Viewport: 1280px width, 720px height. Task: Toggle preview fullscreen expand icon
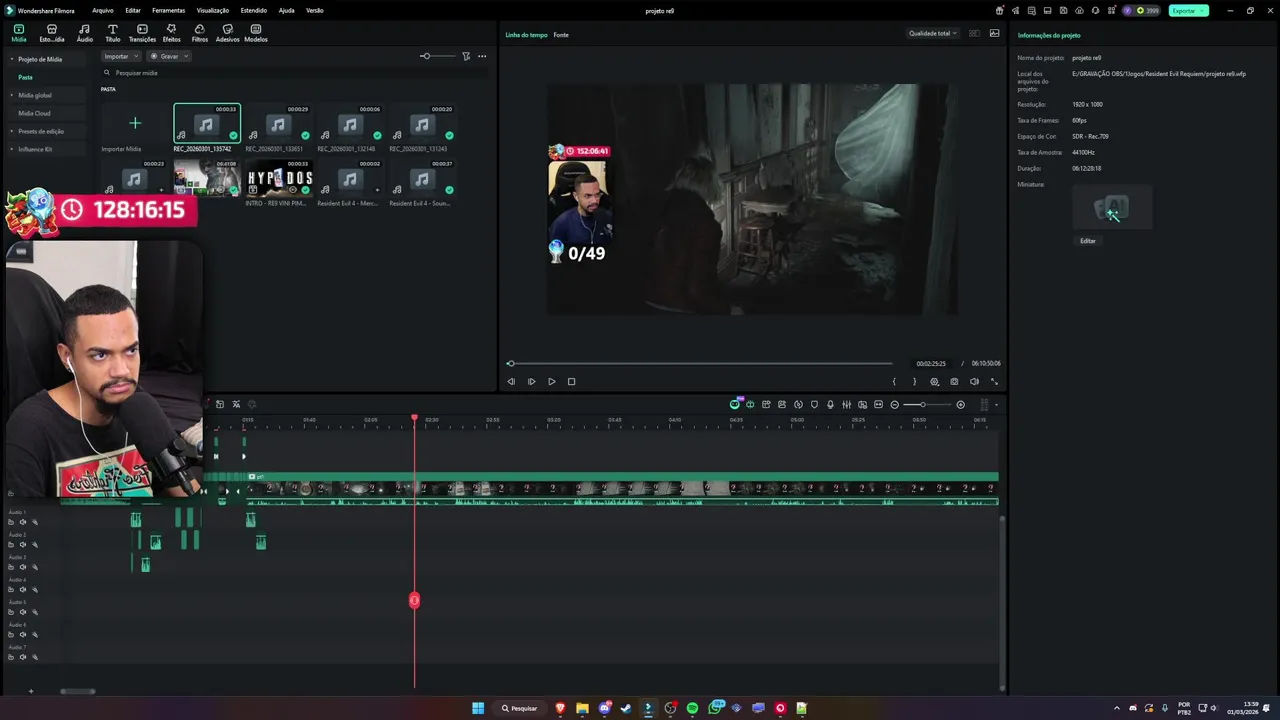pyautogui.click(x=994, y=381)
